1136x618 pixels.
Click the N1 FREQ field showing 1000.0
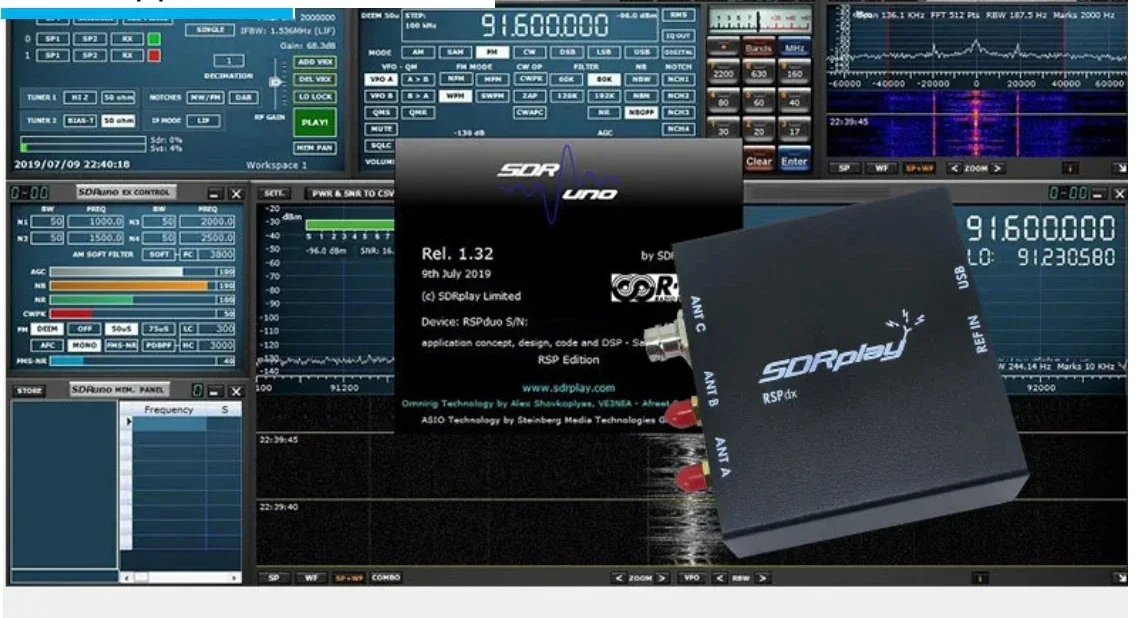pyautogui.click(x=96, y=222)
